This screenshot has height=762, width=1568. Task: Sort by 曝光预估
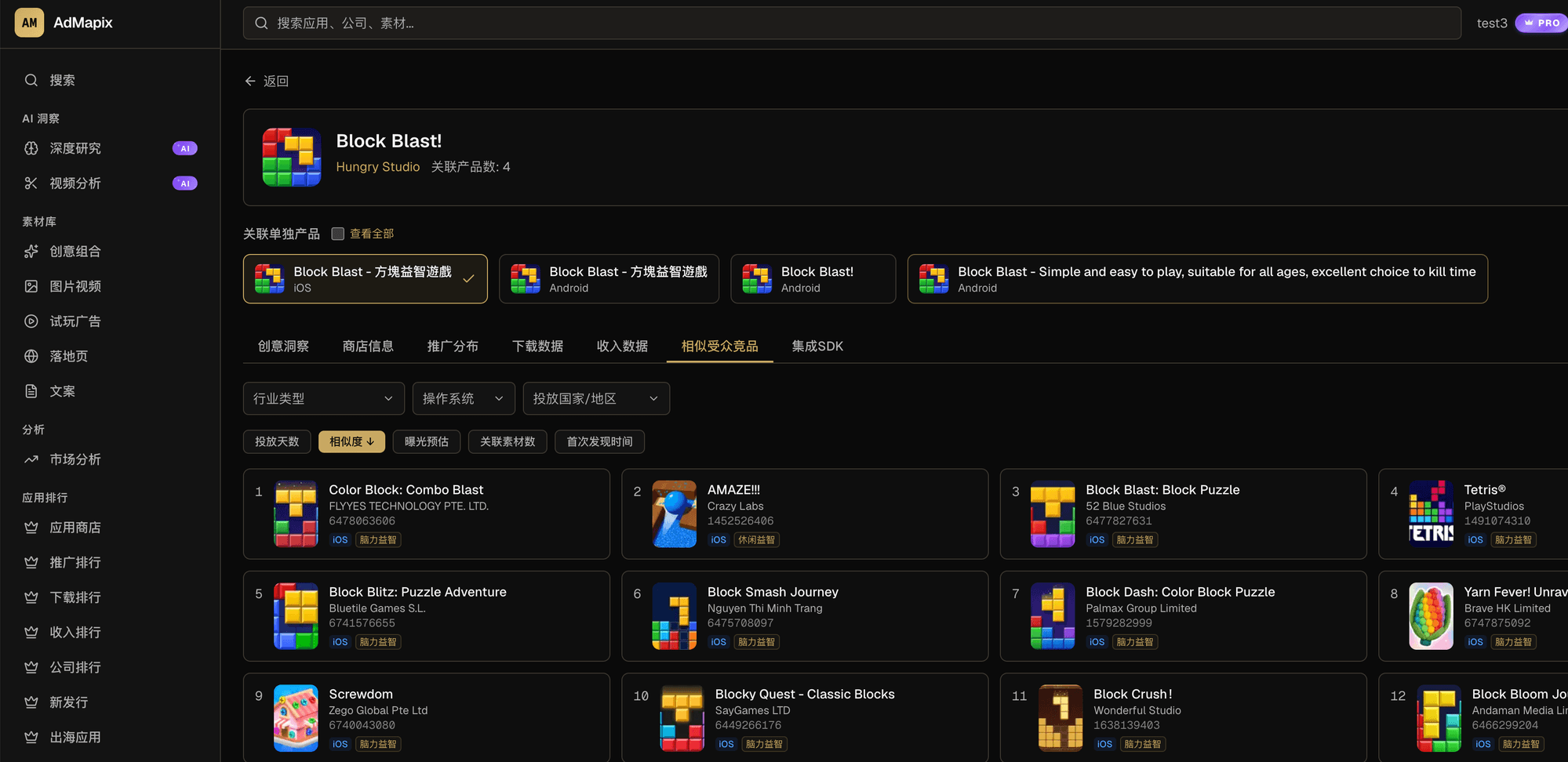[427, 442]
